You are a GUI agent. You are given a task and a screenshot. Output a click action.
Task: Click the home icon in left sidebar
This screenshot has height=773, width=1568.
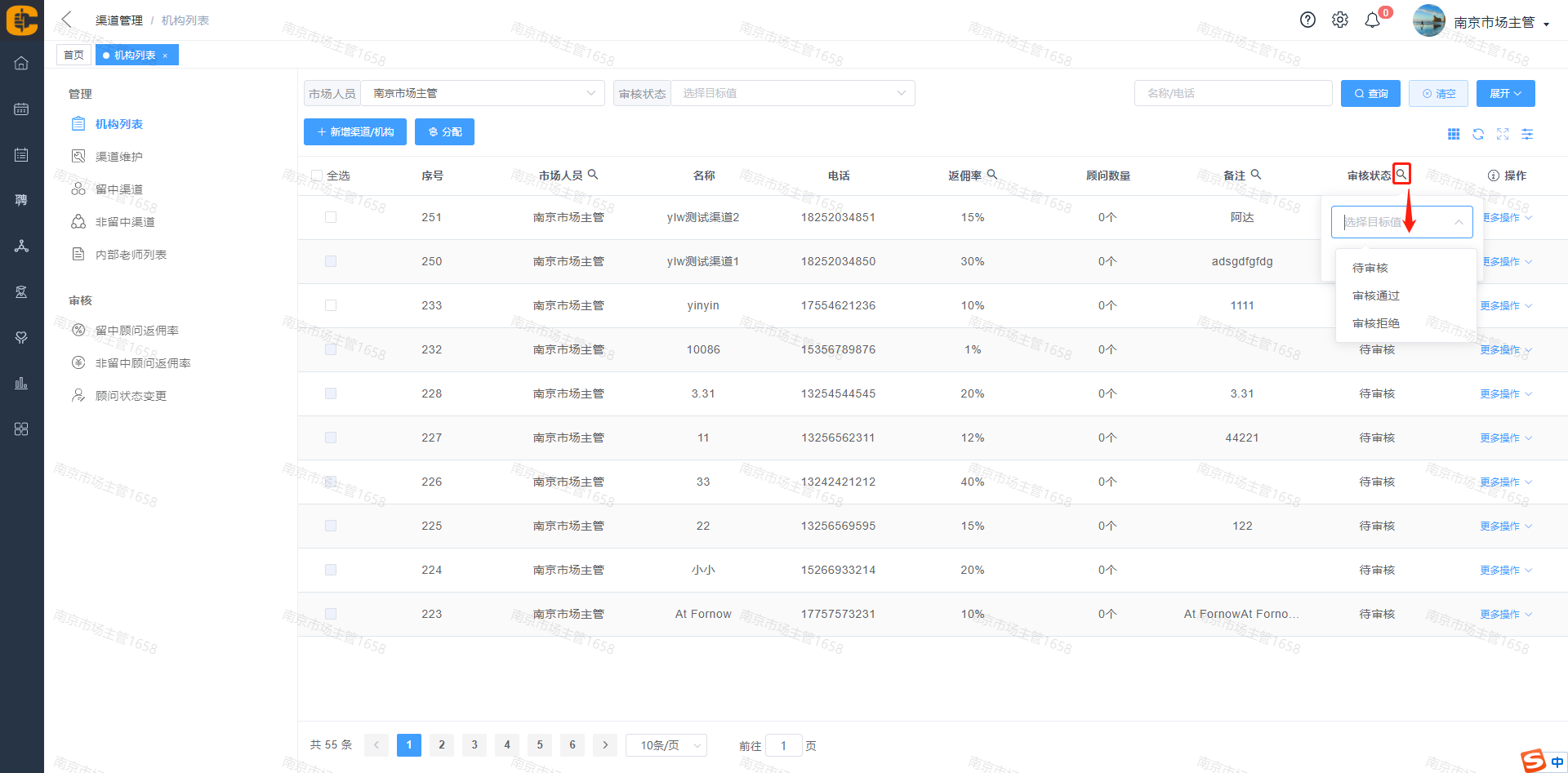point(21,63)
